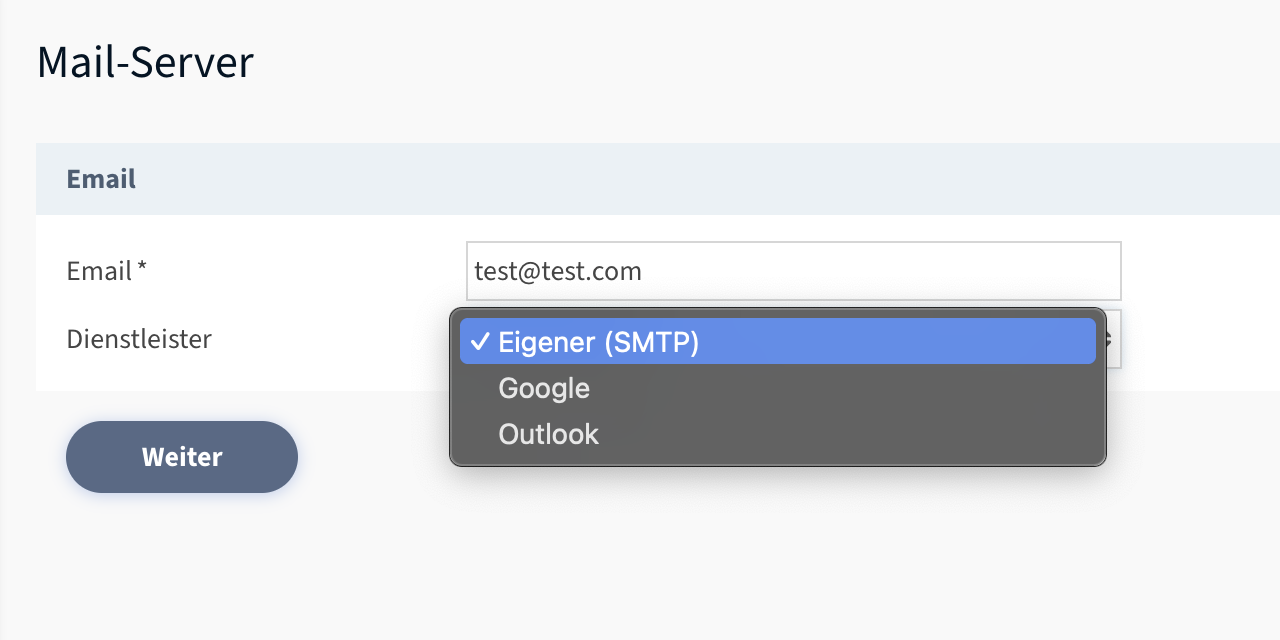Click the Dienstleister select arrow stepper

point(1112,340)
